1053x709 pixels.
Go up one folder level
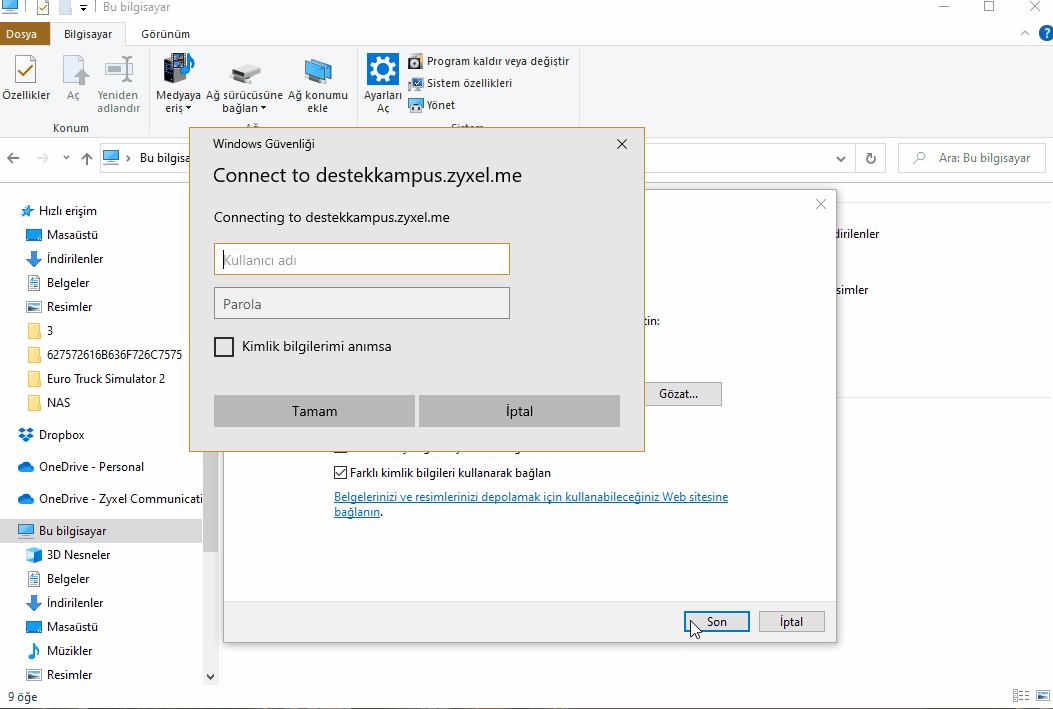coord(87,158)
